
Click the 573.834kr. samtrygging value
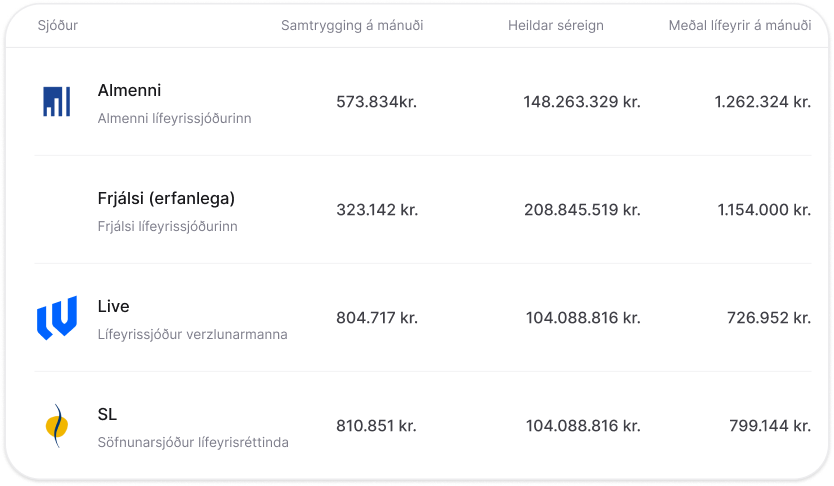[x=376, y=102]
